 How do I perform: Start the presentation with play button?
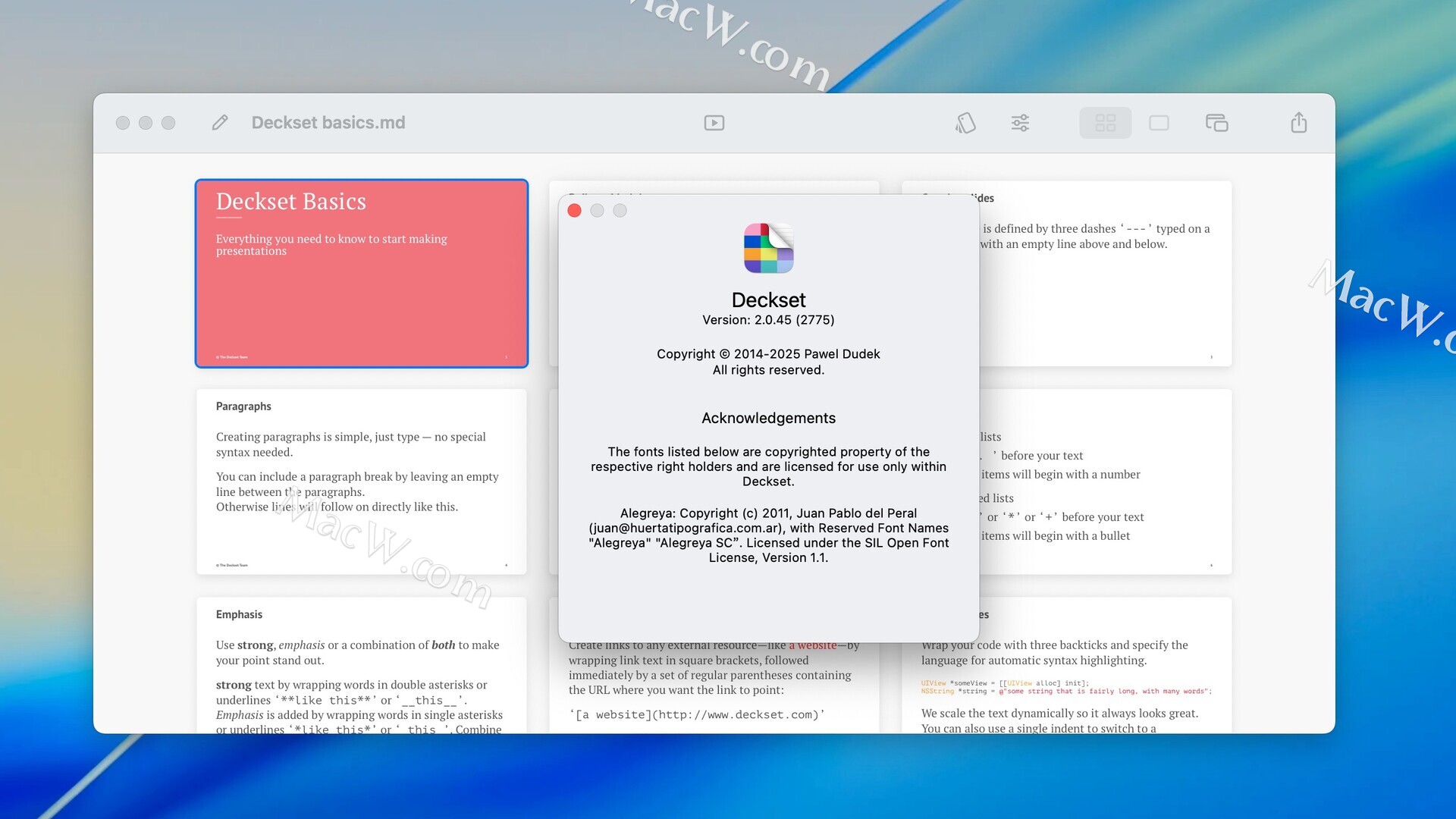714,123
